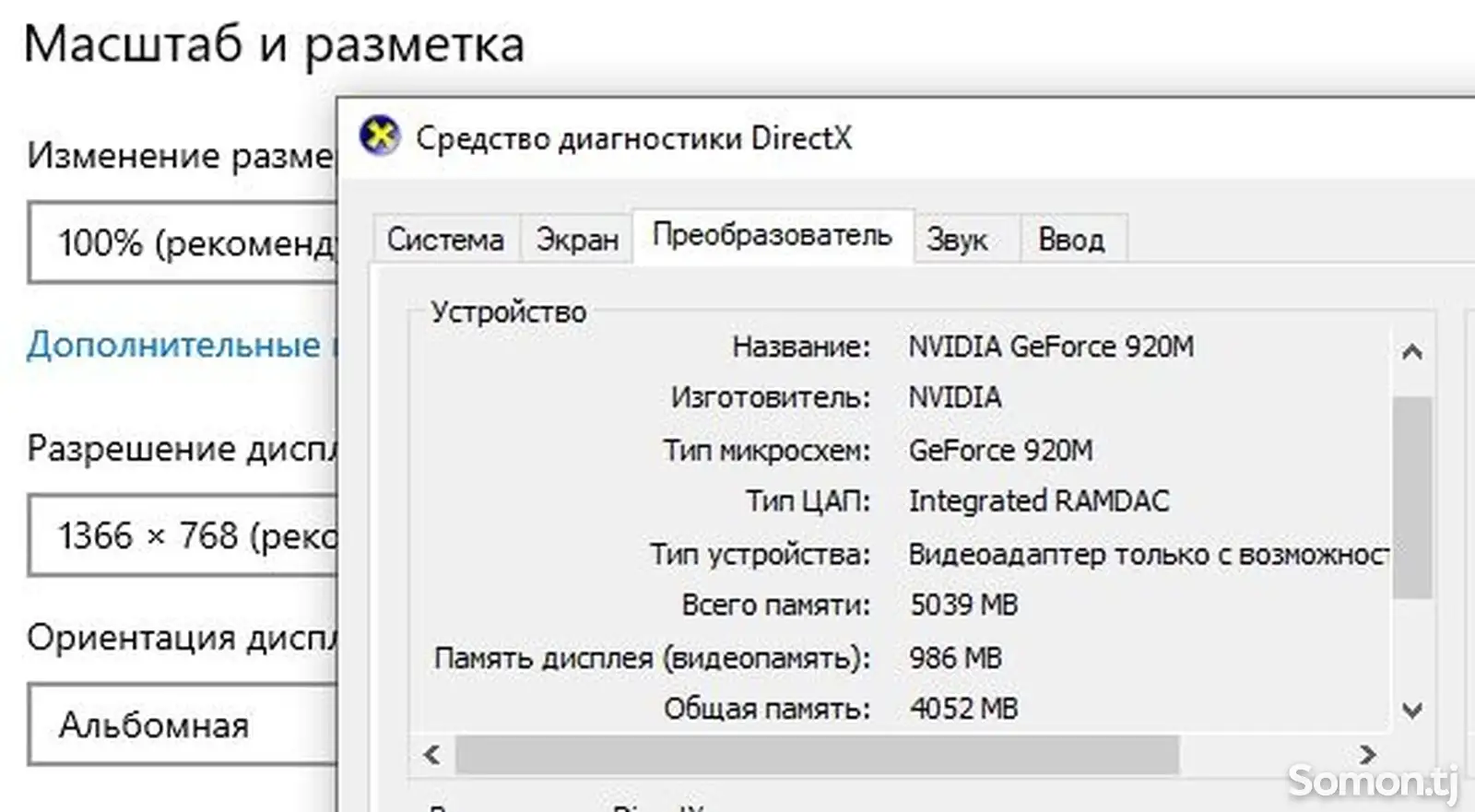Click the device list scroll down arrow
The image size is (1475, 812).
pyautogui.click(x=1412, y=710)
